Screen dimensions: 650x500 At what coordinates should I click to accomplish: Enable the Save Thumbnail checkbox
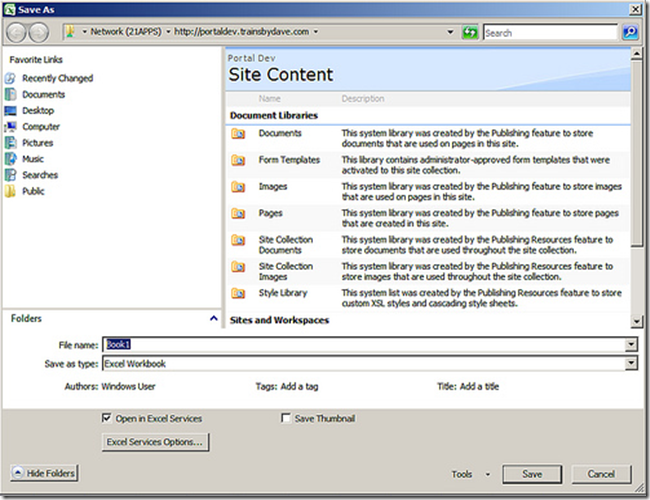[286, 418]
